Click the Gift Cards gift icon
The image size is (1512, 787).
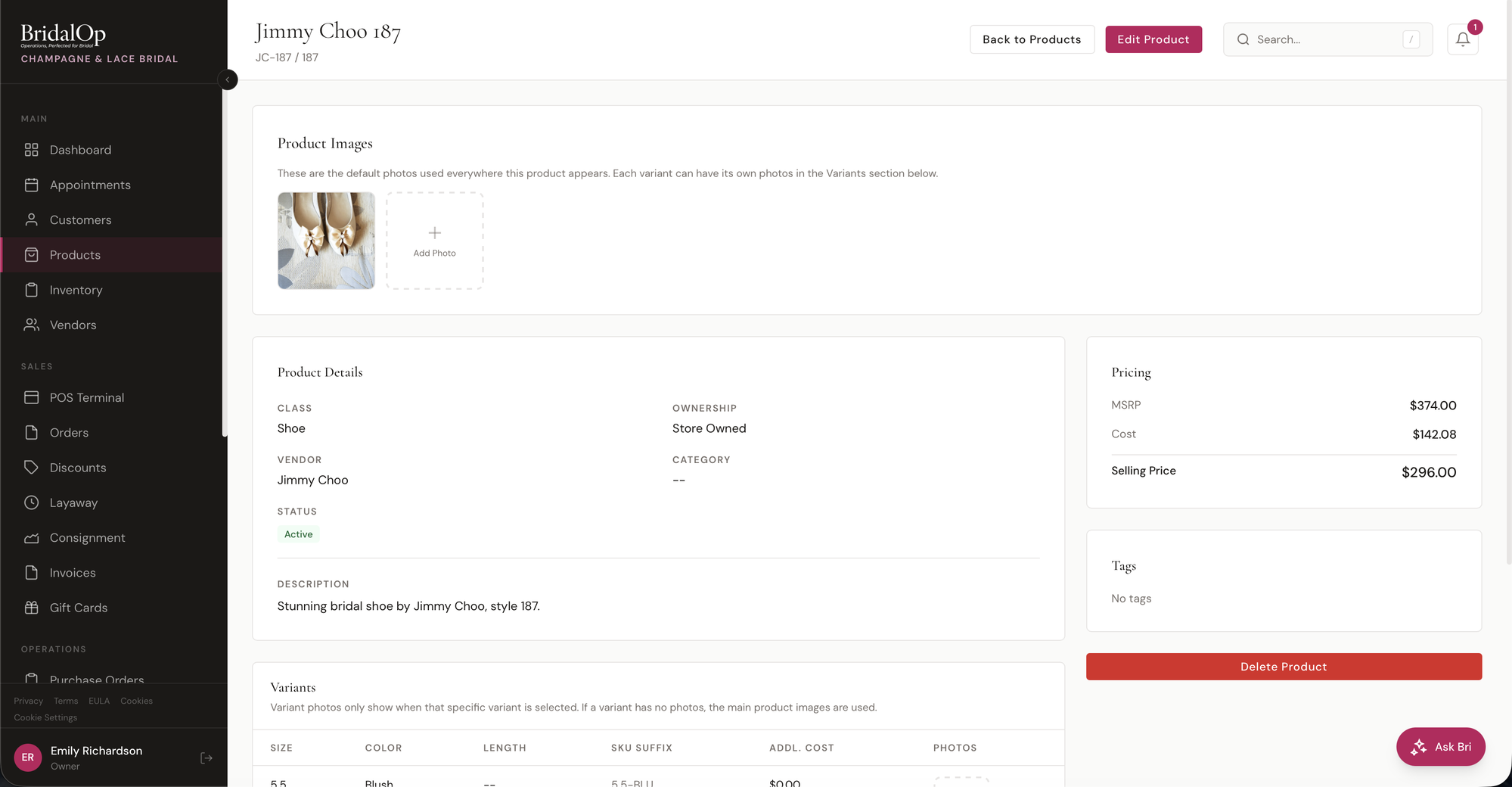(x=31, y=608)
